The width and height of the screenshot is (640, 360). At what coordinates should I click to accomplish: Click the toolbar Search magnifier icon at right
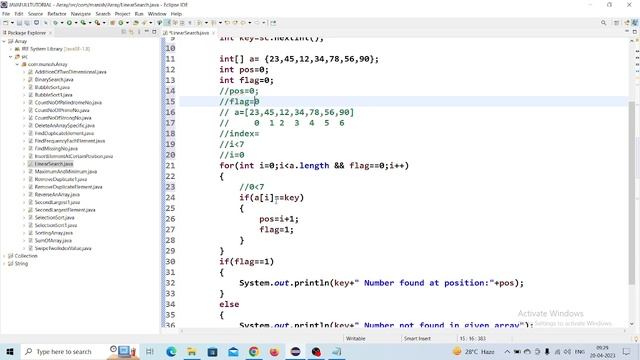pyautogui.click(x=603, y=23)
